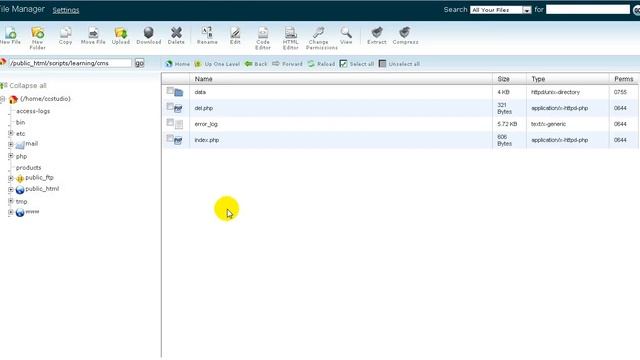The width and height of the screenshot is (640, 360).
Task: Sort by the Size column header
Action: tap(503, 79)
